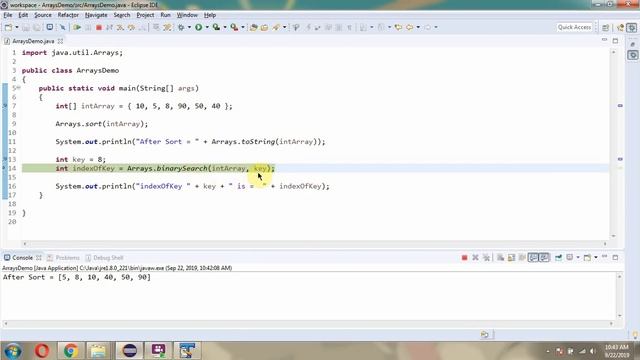Click the Clear Console icon
Image resolution: width=640 pixels, height=360 pixels.
[500, 258]
